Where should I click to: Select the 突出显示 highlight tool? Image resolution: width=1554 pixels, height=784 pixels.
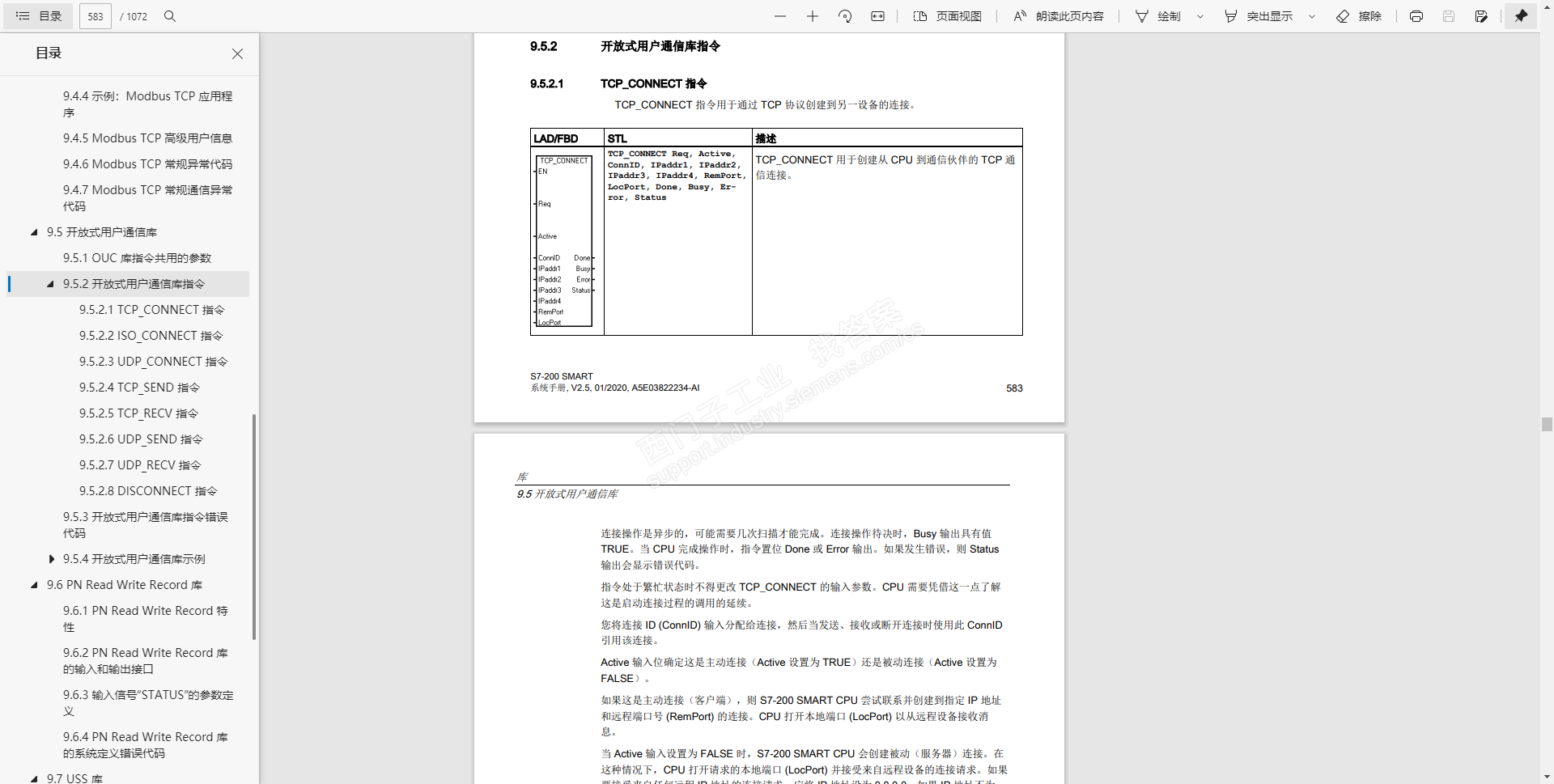1259,16
